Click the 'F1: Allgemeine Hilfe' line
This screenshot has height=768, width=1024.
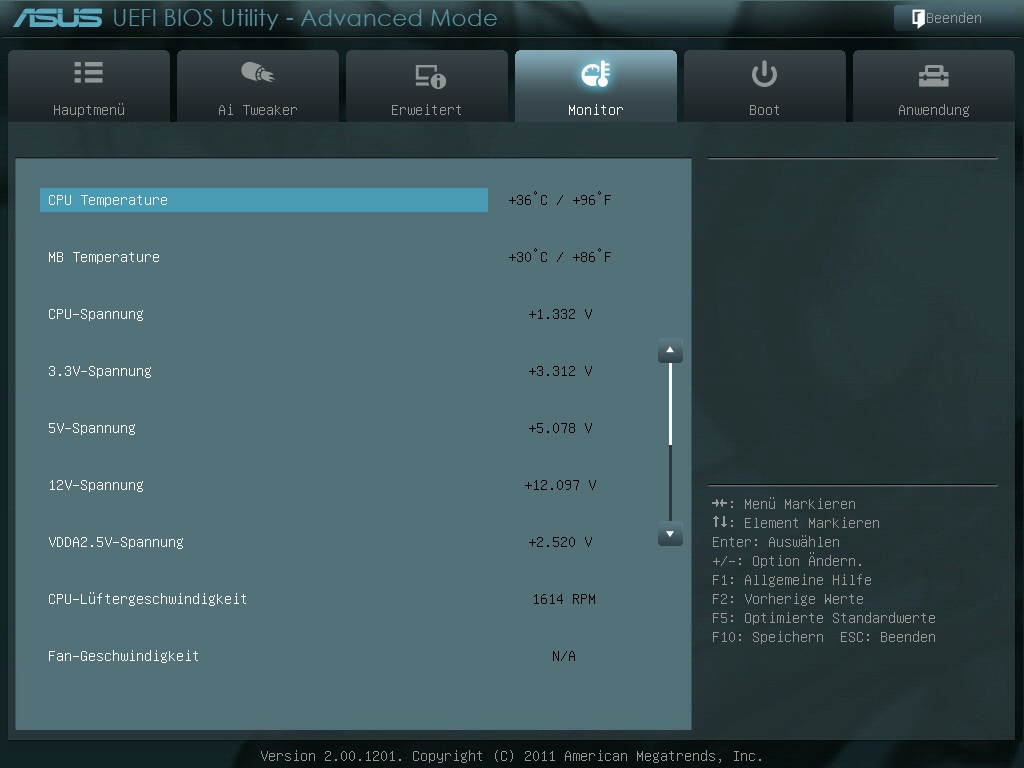coord(792,580)
